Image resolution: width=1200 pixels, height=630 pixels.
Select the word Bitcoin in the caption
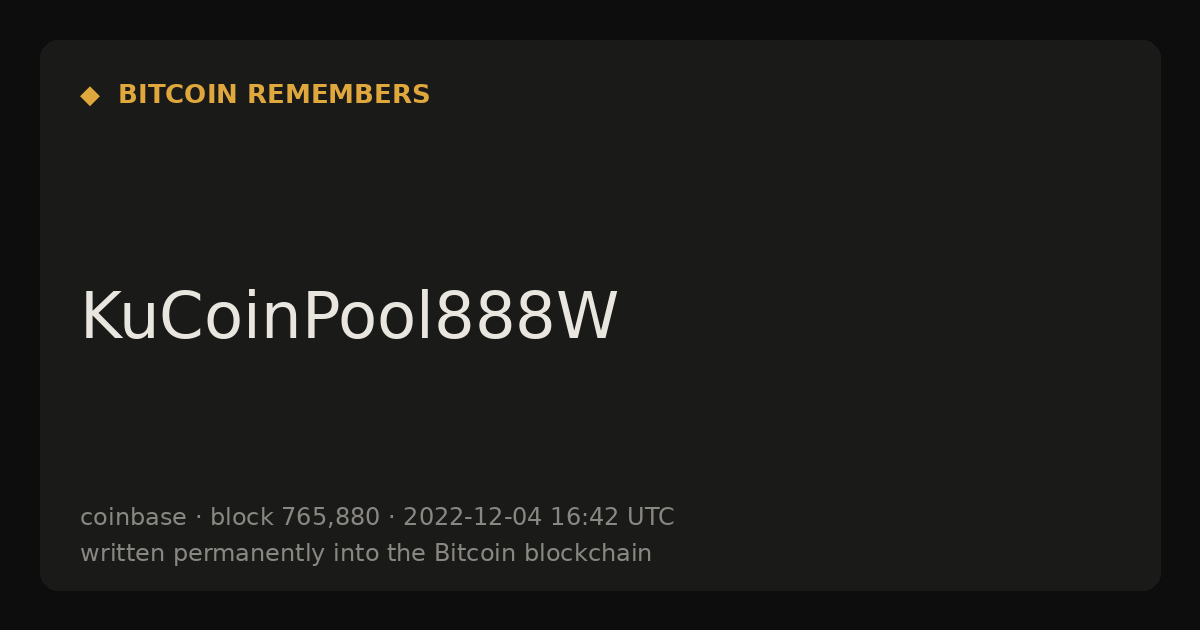click(476, 553)
